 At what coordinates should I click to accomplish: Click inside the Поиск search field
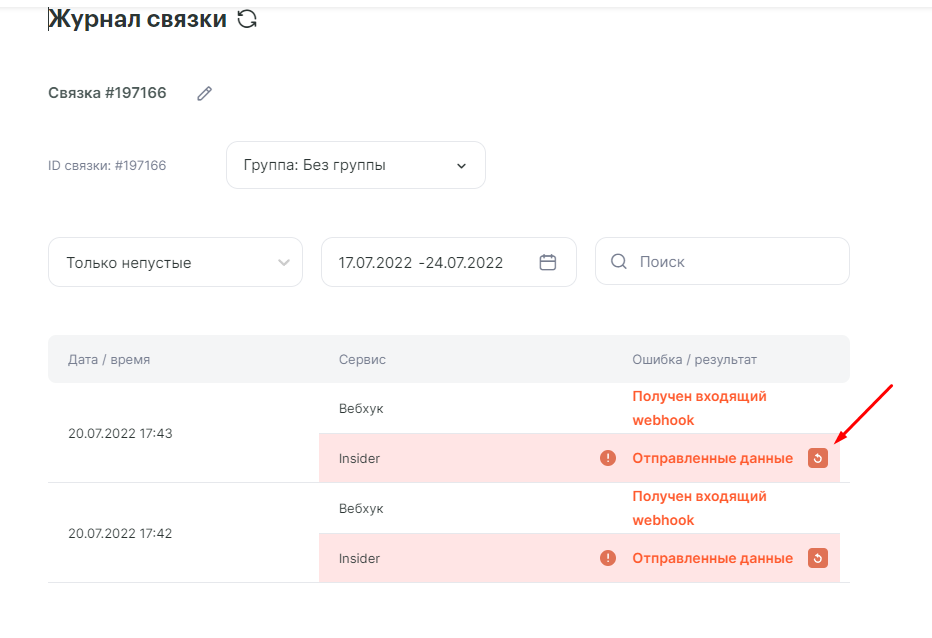[735, 262]
